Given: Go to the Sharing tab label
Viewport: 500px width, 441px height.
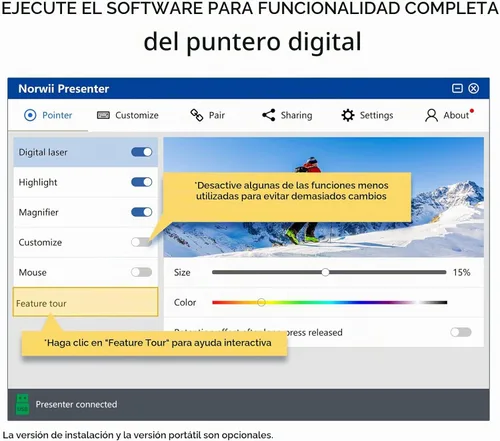Looking at the screenshot, I should tap(296, 115).
